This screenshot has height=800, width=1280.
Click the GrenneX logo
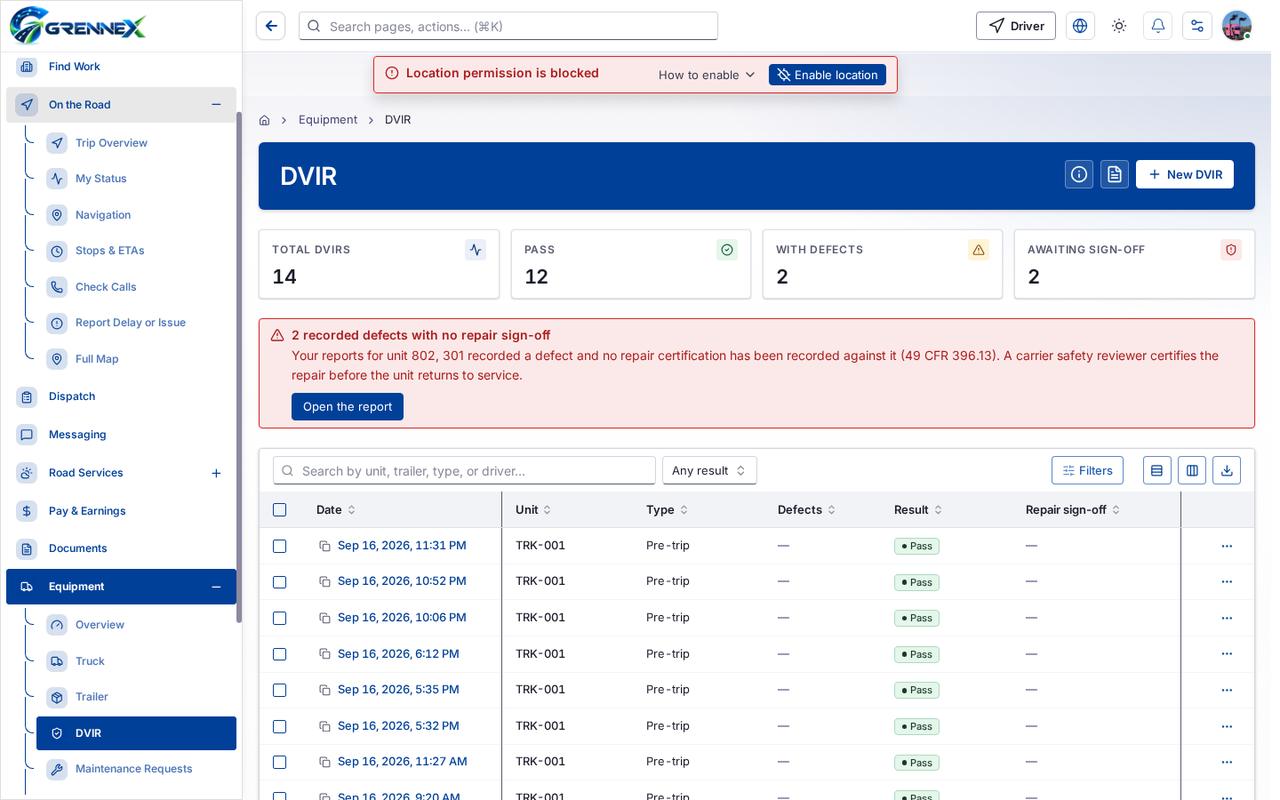[x=78, y=25]
